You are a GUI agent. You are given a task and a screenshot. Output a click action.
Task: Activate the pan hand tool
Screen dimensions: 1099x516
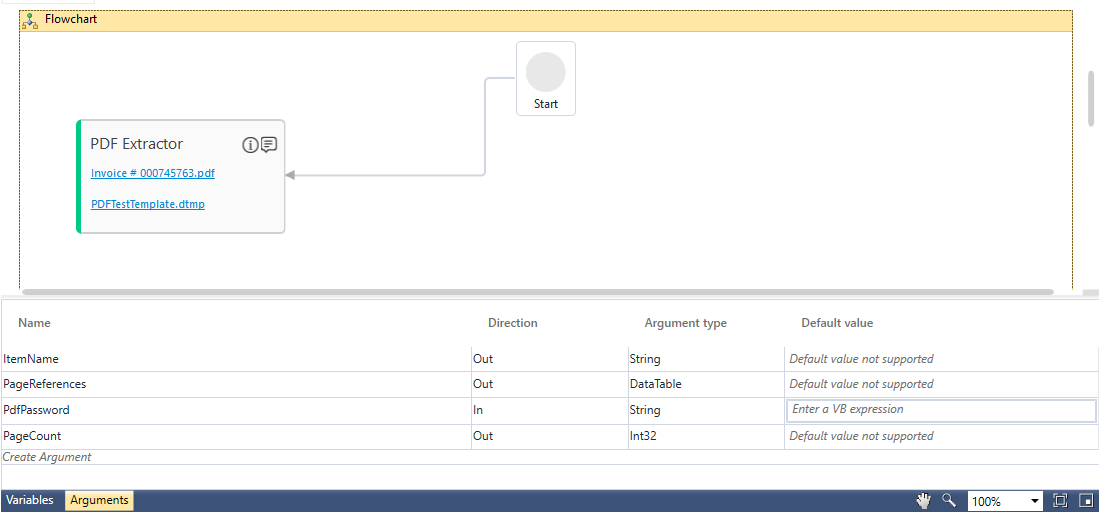tap(924, 500)
